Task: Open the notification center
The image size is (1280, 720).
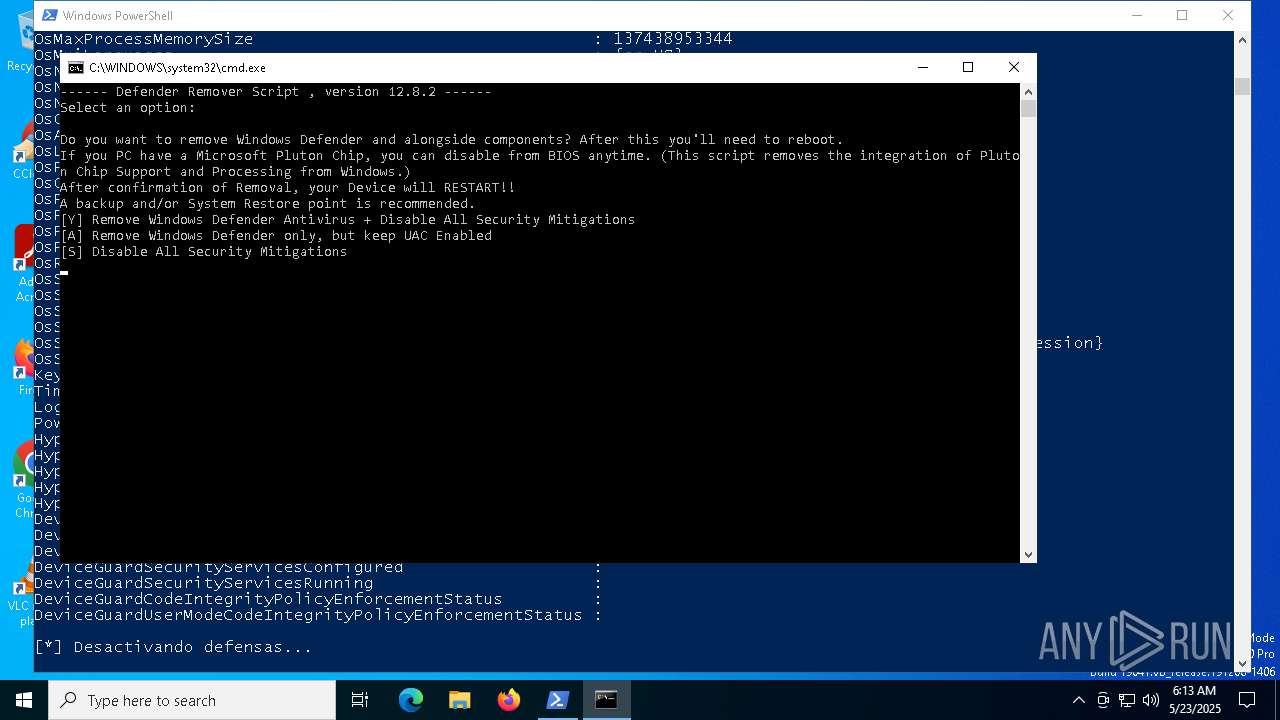Action: [1247, 700]
